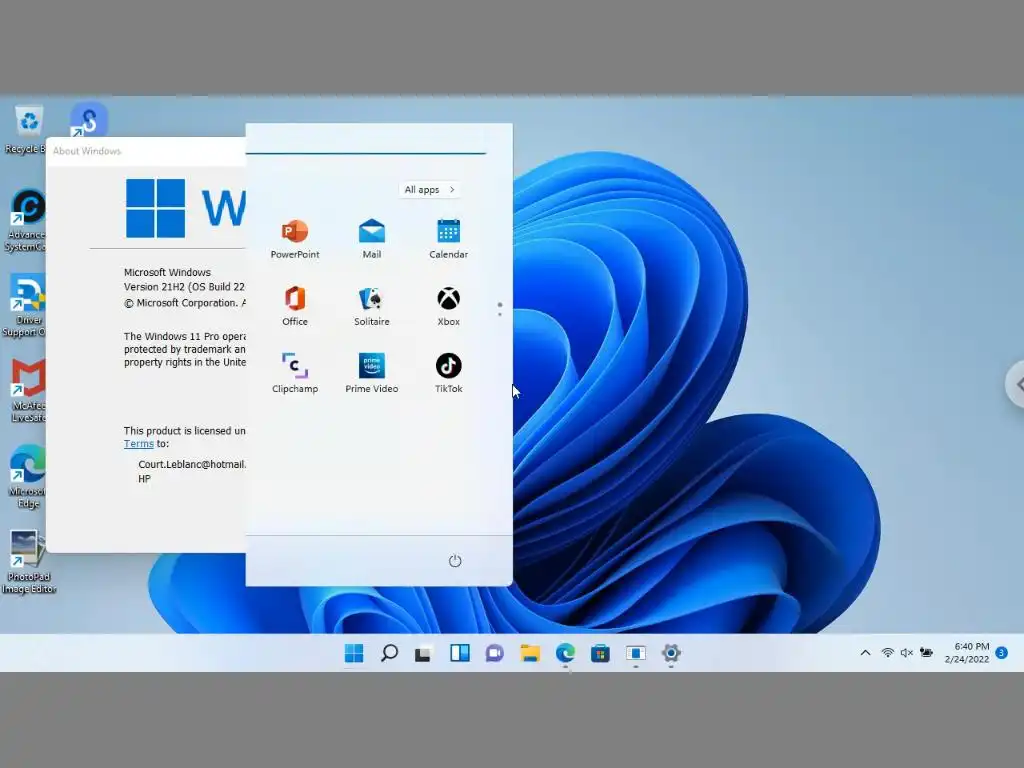Open File Explorer from taskbar
The width and height of the screenshot is (1024, 768).
[530, 653]
